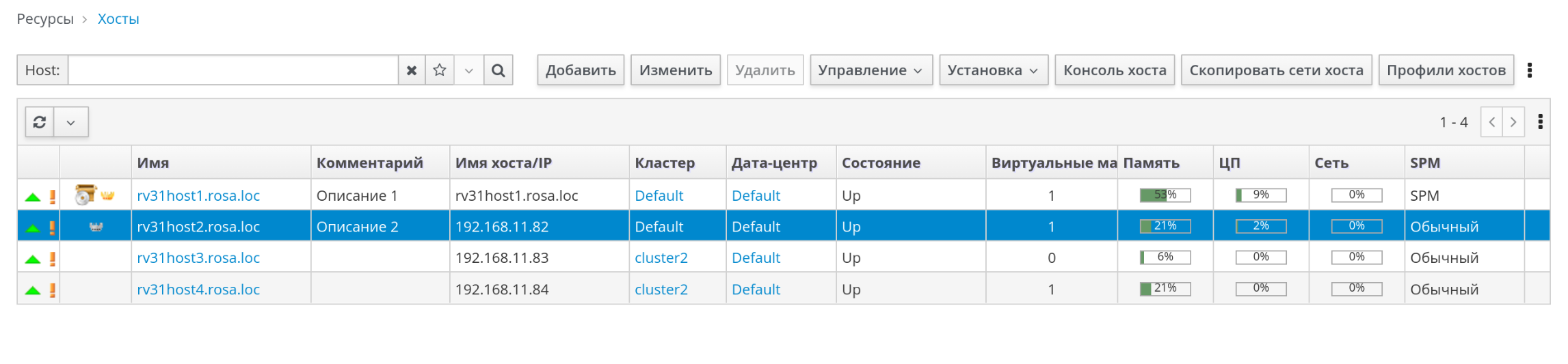Click the refresh icon above the table
Viewport: 1568px width, 364px height.
tap(40, 122)
